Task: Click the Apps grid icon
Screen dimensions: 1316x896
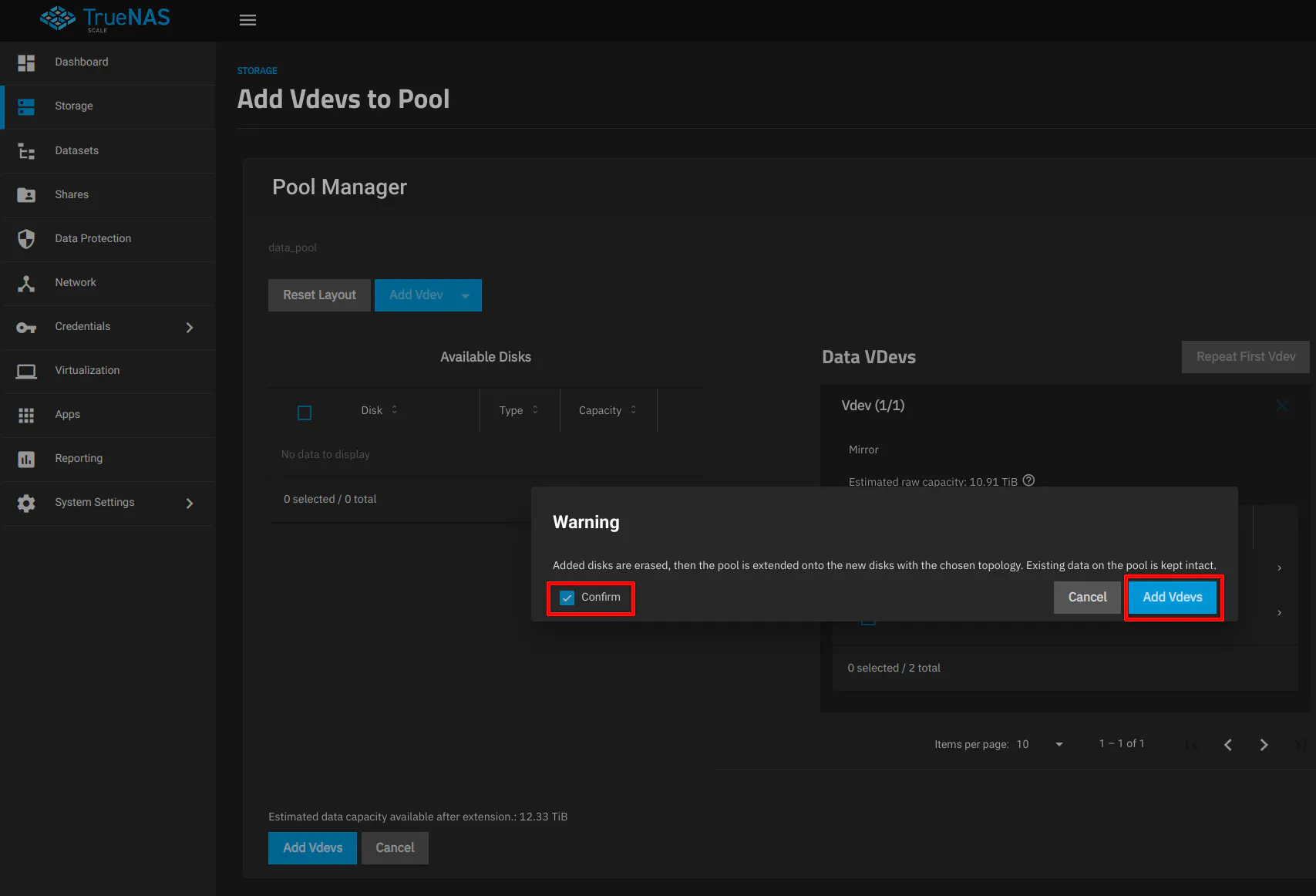Action: pyautogui.click(x=26, y=415)
